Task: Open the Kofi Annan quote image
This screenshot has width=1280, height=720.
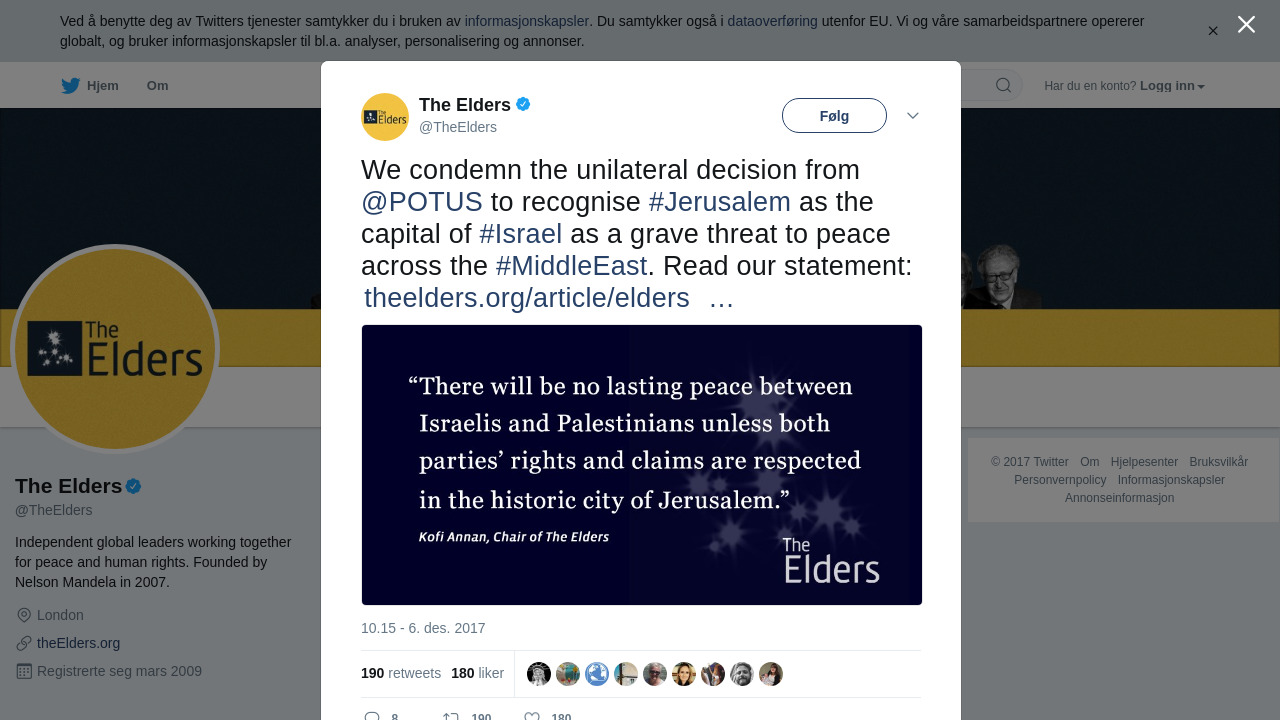Action: 642,465
